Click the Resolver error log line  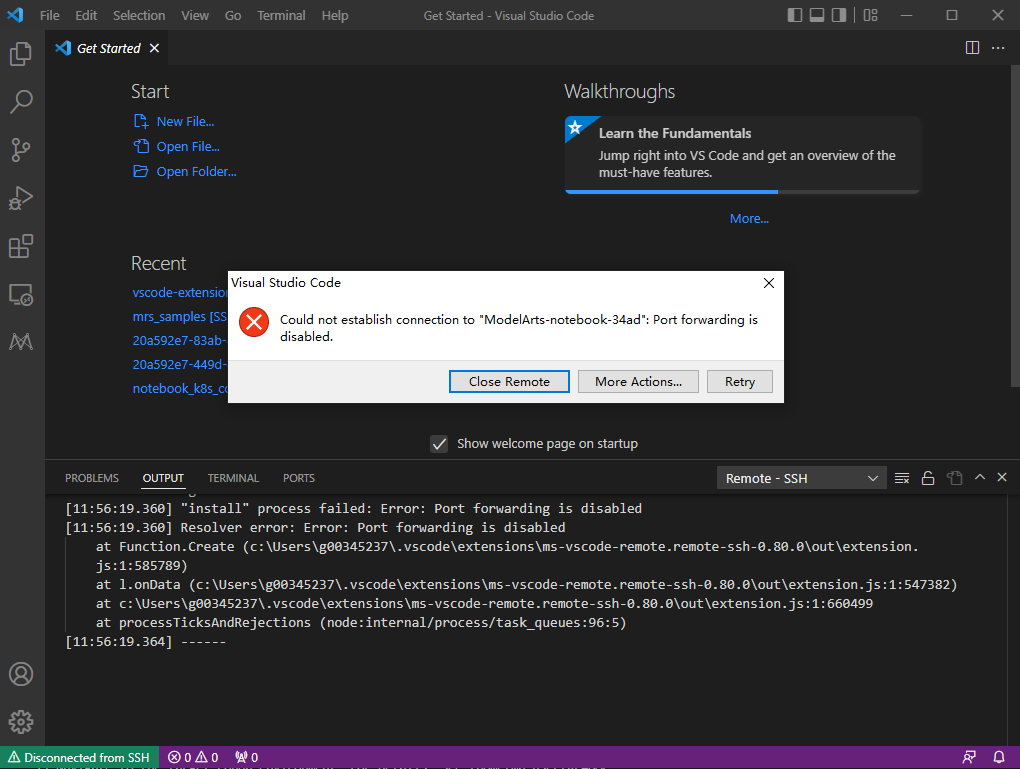click(x=315, y=528)
